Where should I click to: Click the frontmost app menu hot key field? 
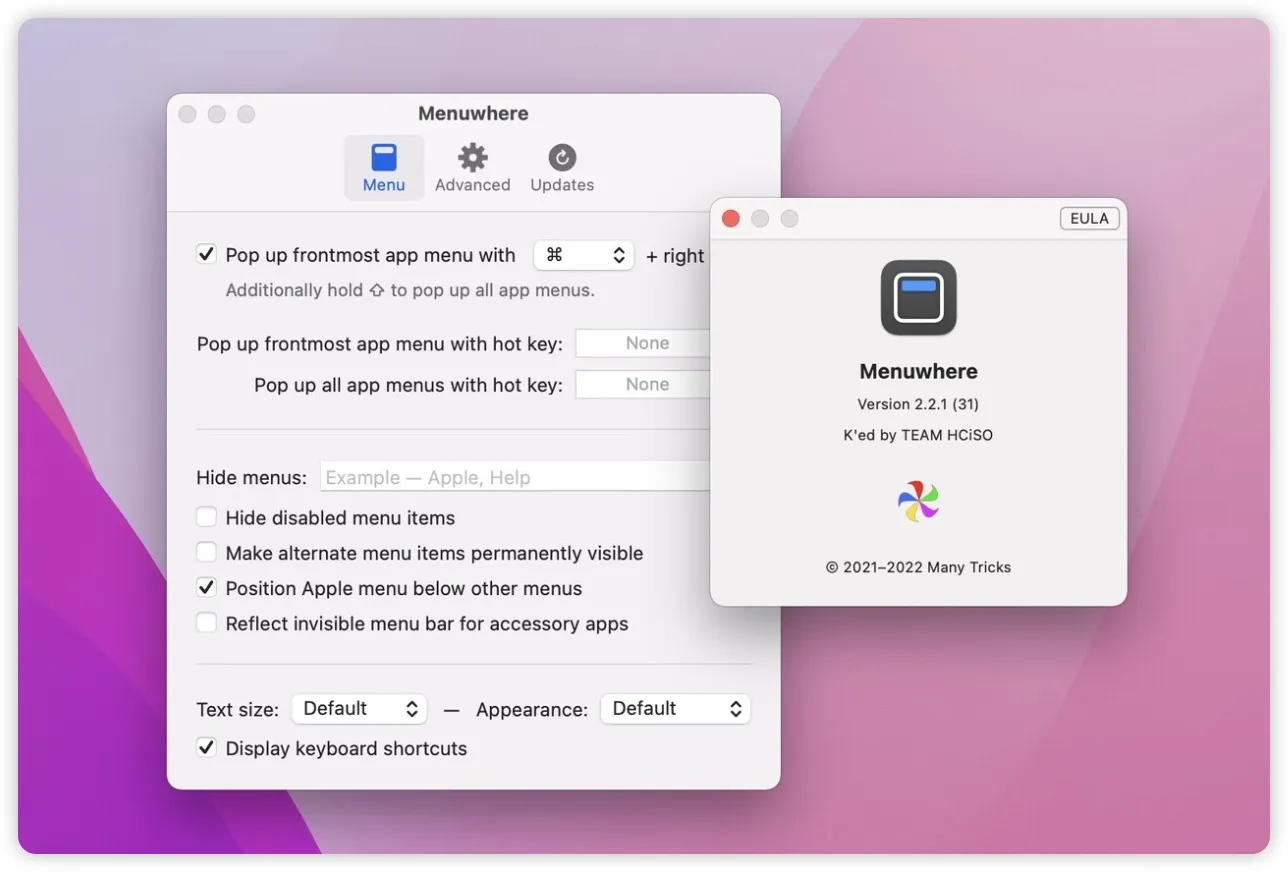(643, 343)
